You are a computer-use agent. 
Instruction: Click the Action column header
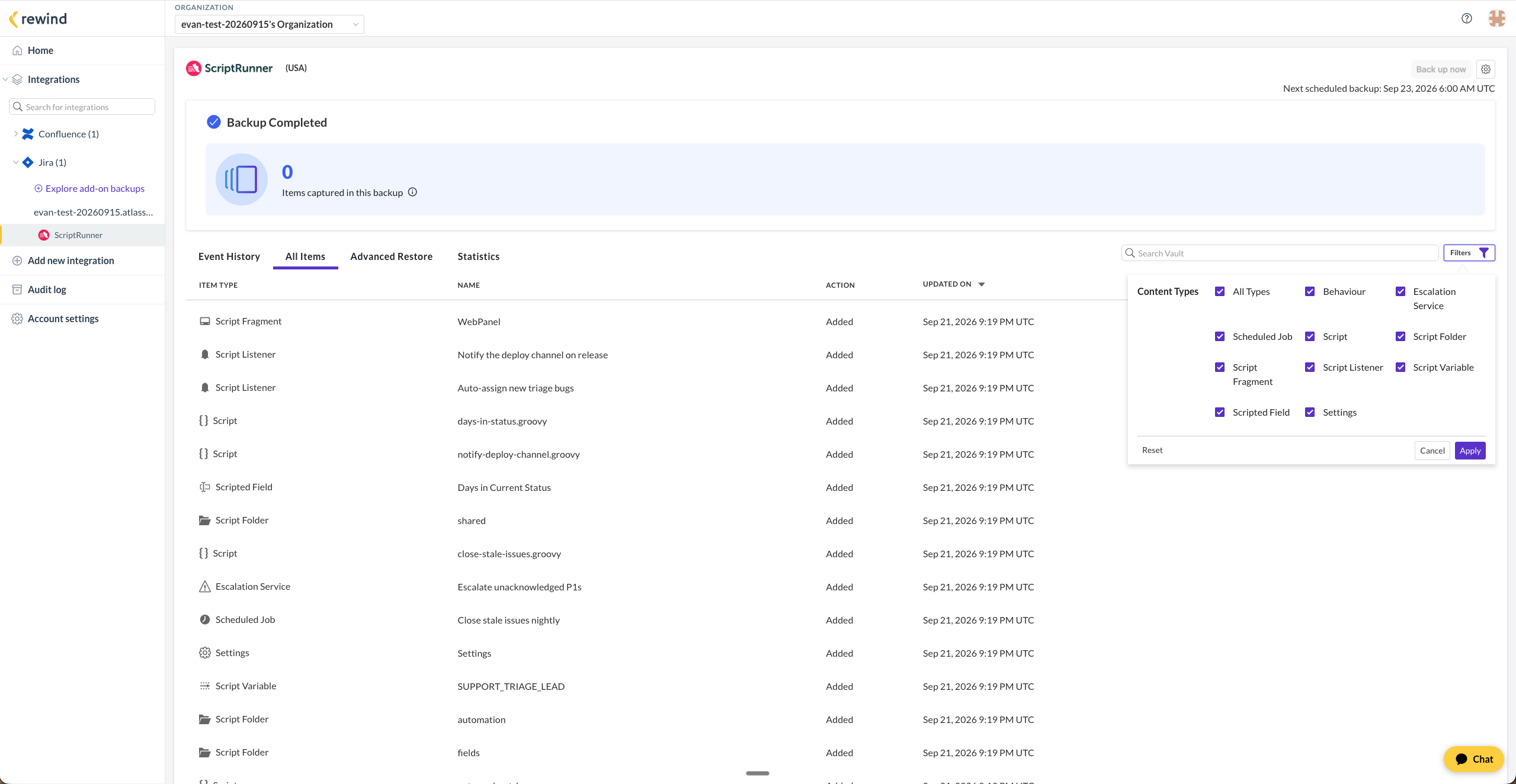840,285
